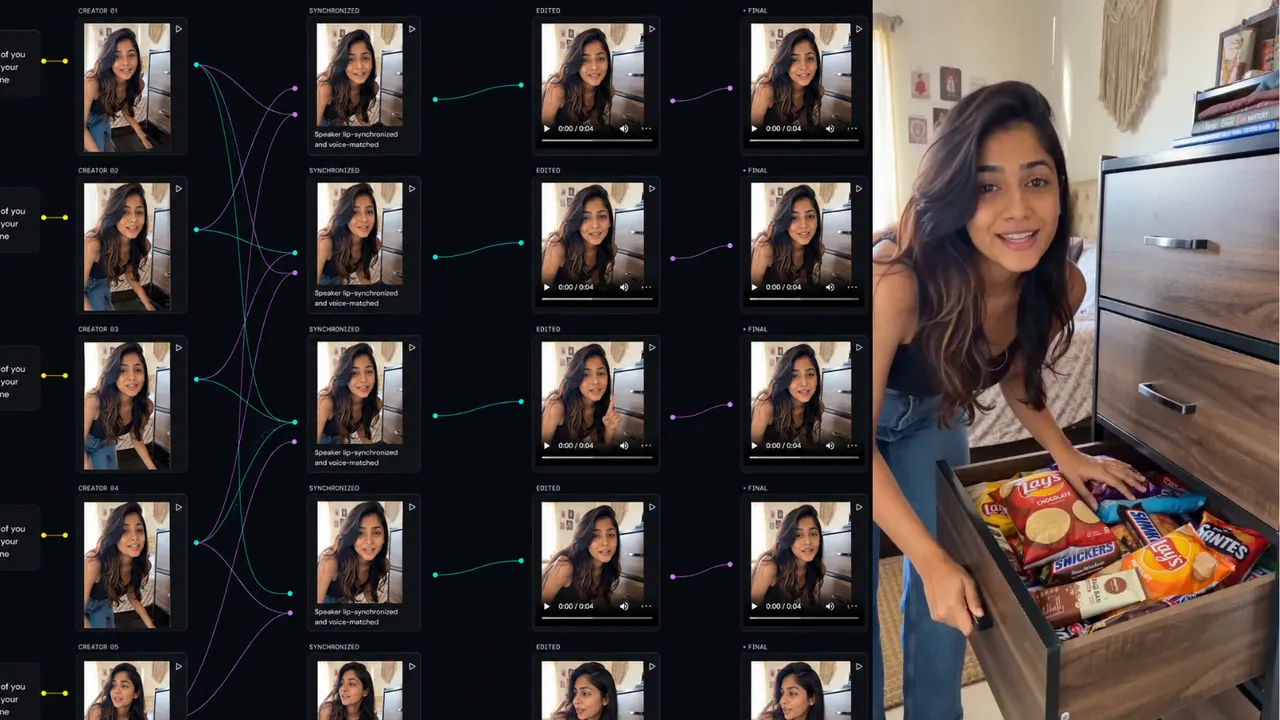Click the corner play icon on Creator 03 row's Edited card
The width and height of the screenshot is (1280, 720).
(x=652, y=347)
